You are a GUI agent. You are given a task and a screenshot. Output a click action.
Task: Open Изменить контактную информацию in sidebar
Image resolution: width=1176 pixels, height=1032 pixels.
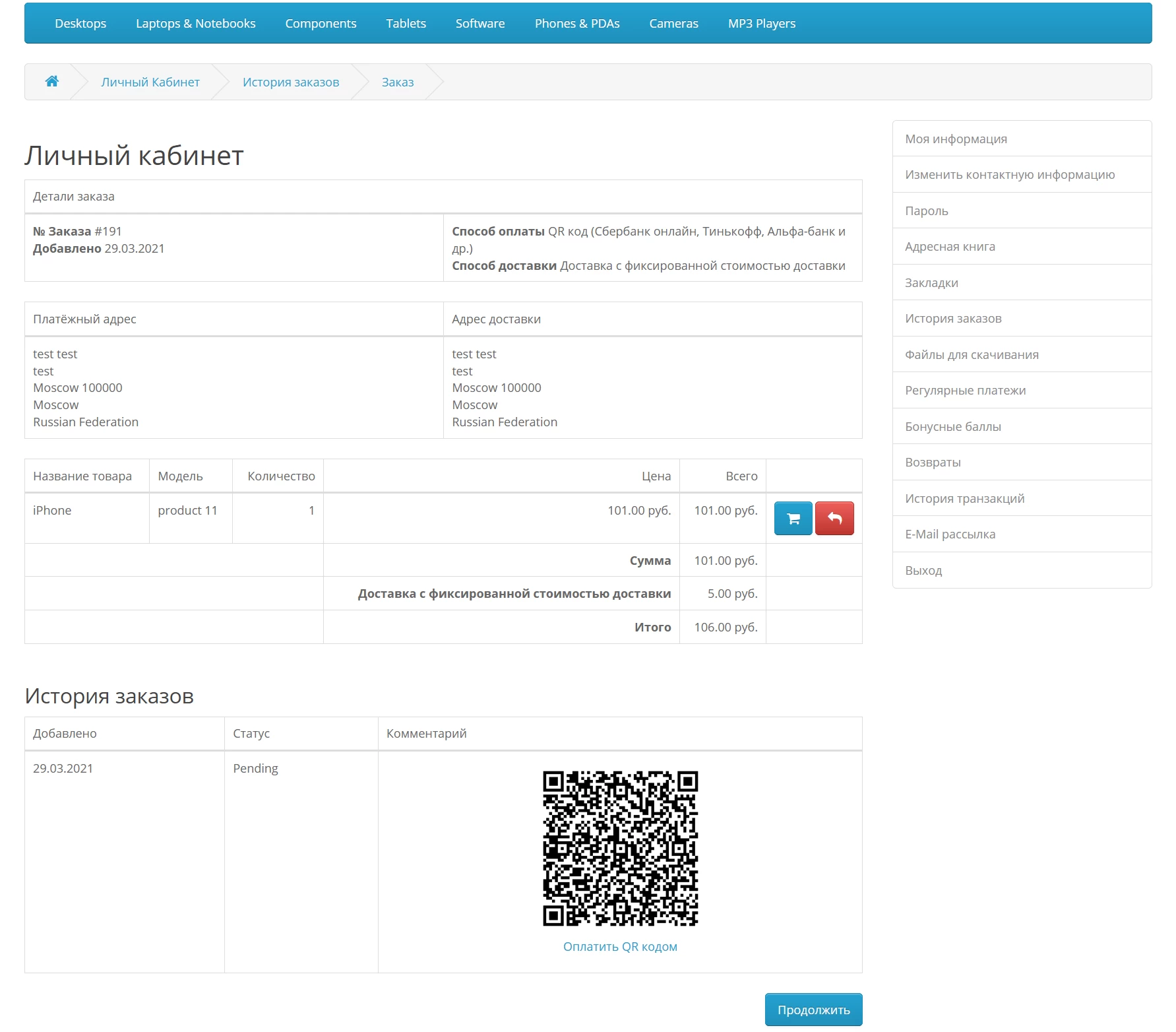pyautogui.click(x=1022, y=175)
